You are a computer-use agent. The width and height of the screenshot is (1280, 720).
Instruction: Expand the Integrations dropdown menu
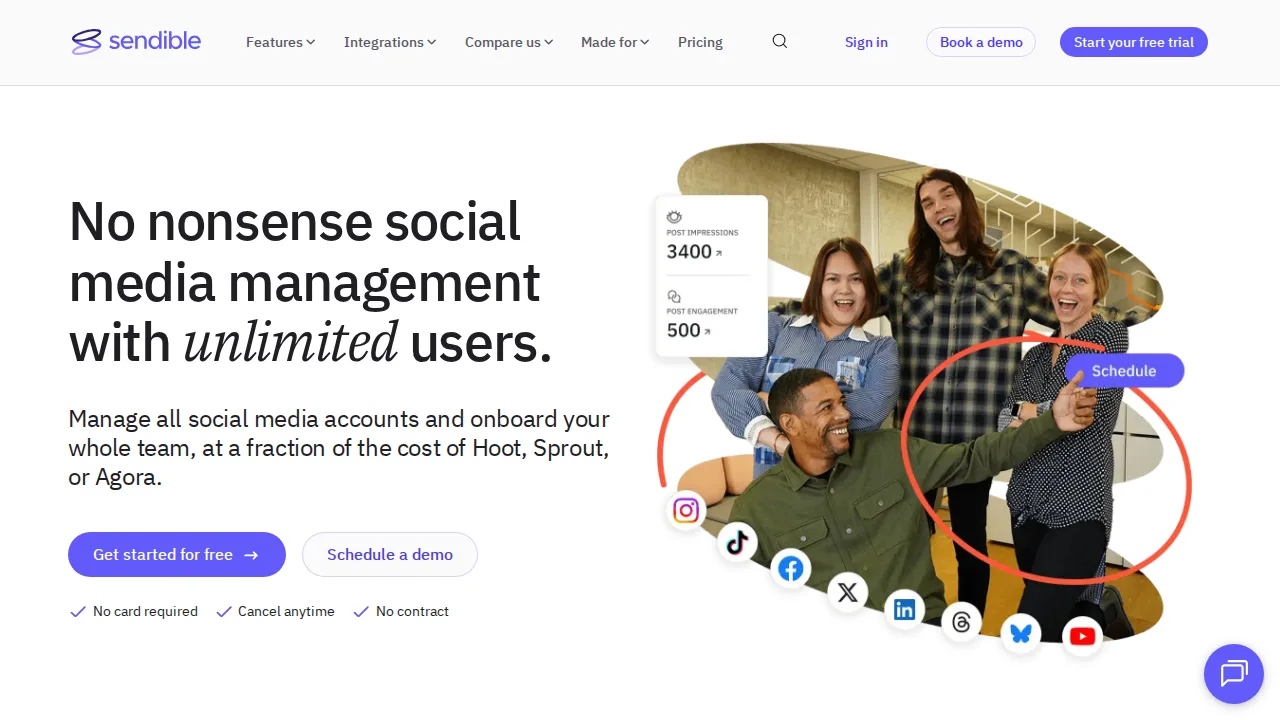[x=390, y=42]
